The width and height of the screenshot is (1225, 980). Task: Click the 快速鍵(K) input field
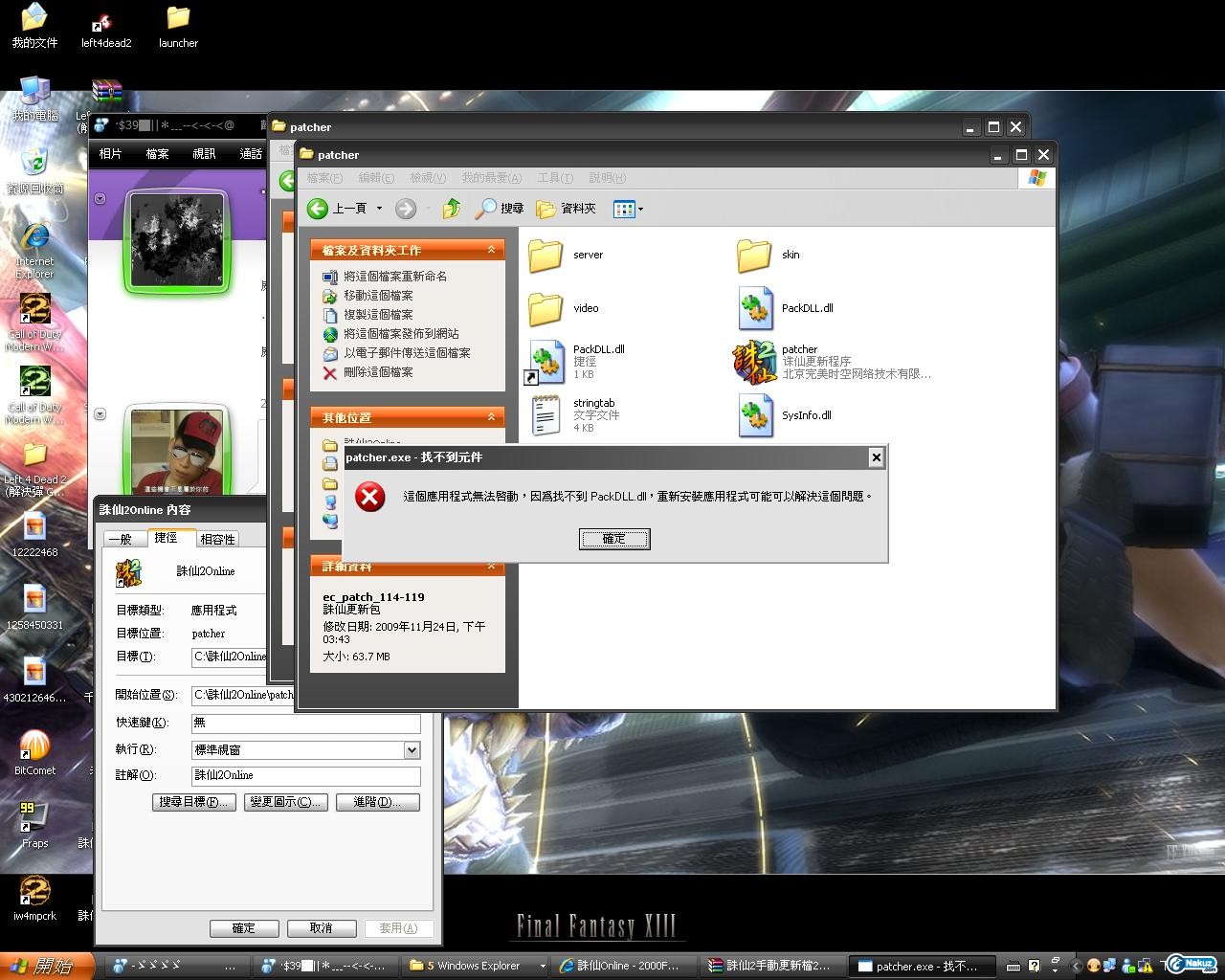[x=305, y=723]
